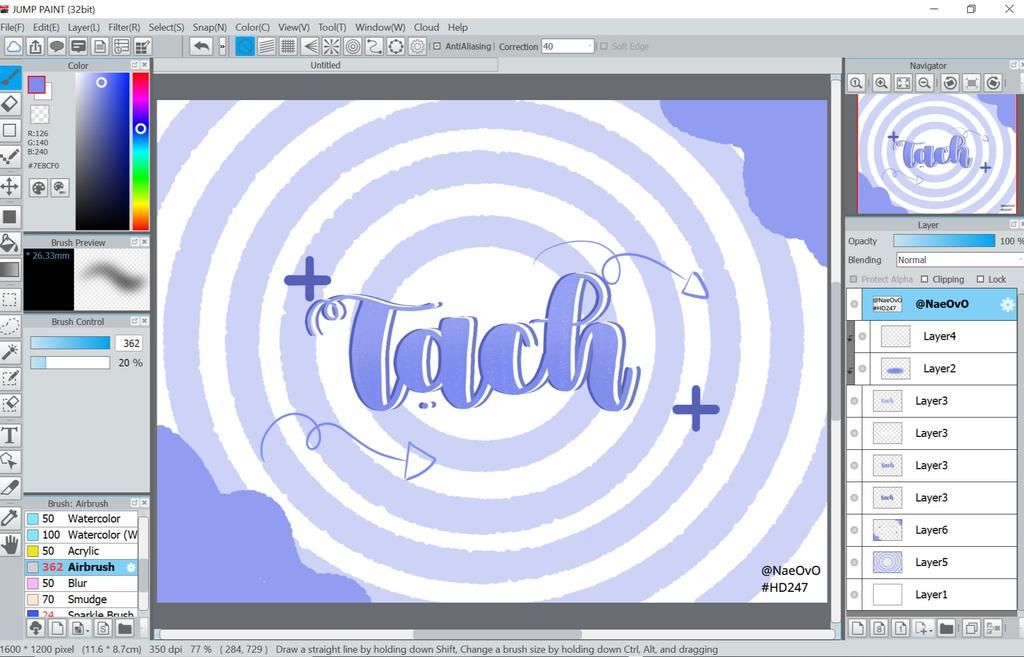Select the Smudge brush
Image resolution: width=1024 pixels, height=657 pixels.
tap(82, 600)
